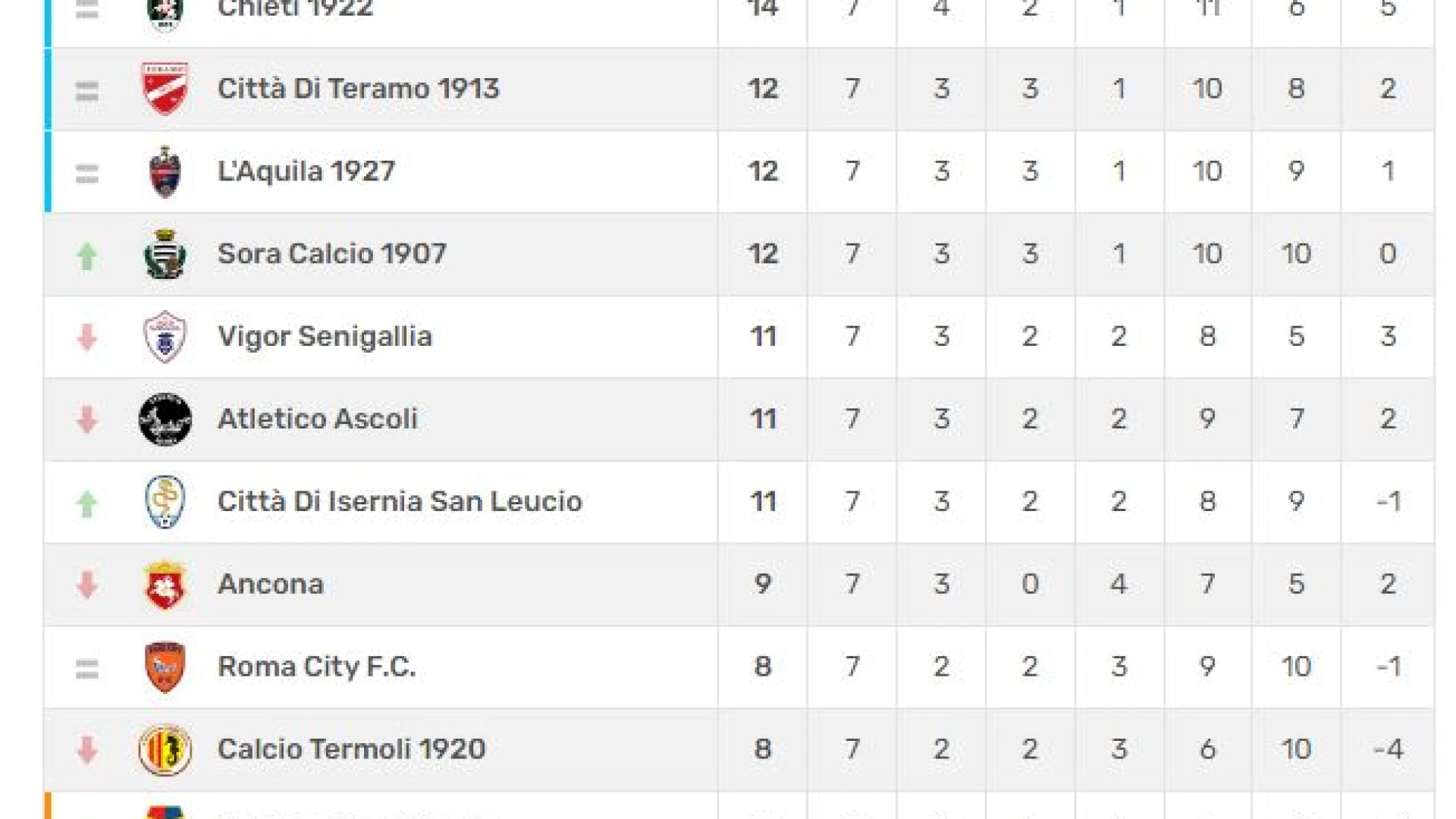Select the Roma City F.C. orange crest

click(165, 667)
